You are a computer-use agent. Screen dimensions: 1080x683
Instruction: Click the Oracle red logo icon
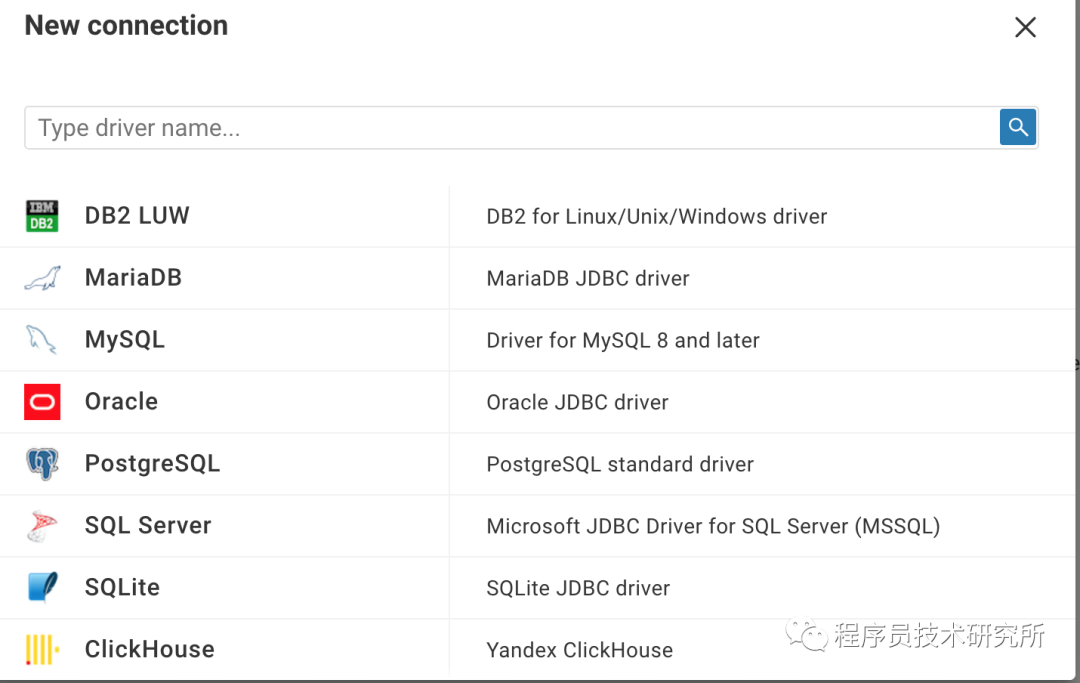pyautogui.click(x=41, y=401)
